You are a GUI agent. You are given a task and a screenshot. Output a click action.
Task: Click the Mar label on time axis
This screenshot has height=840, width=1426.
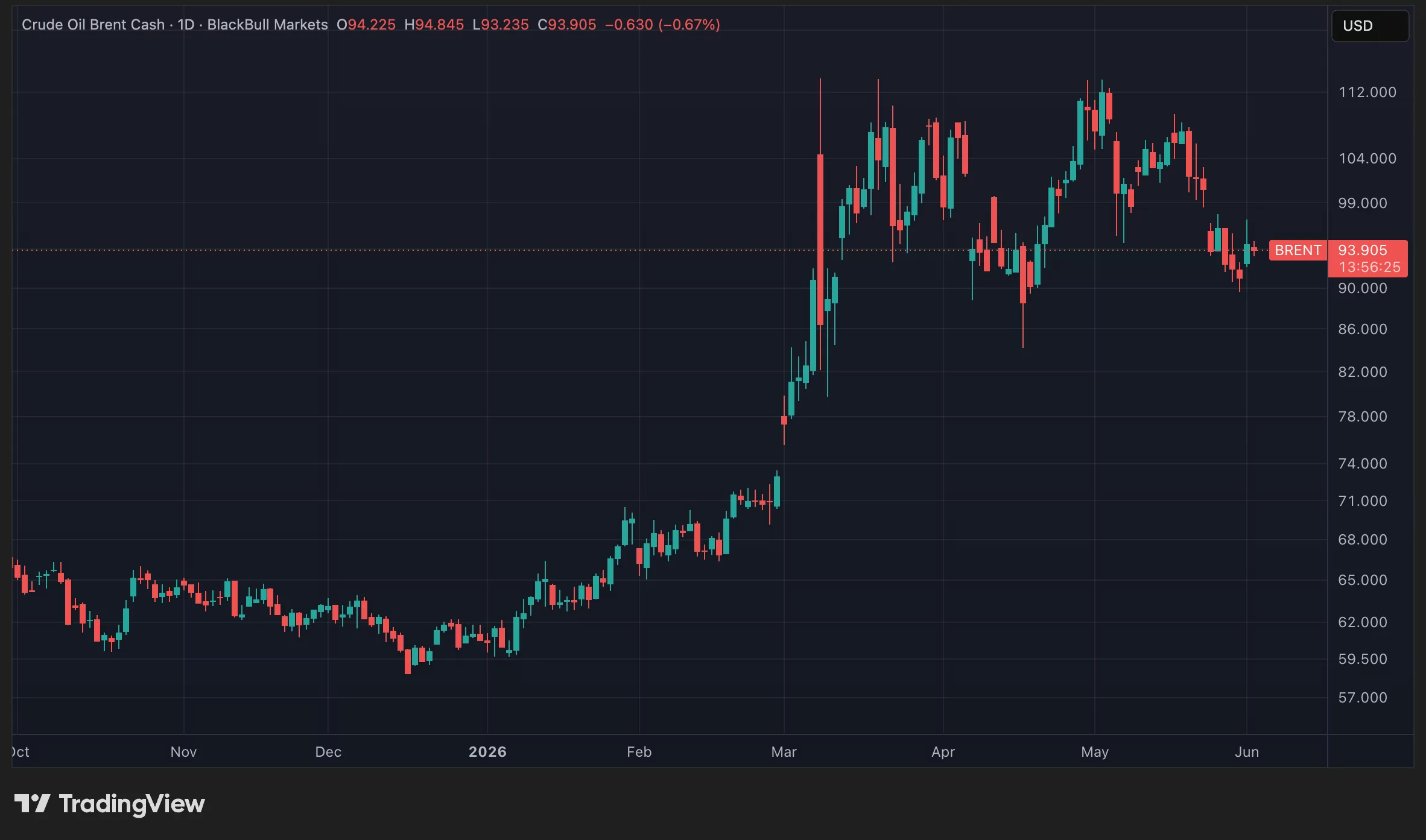784,752
